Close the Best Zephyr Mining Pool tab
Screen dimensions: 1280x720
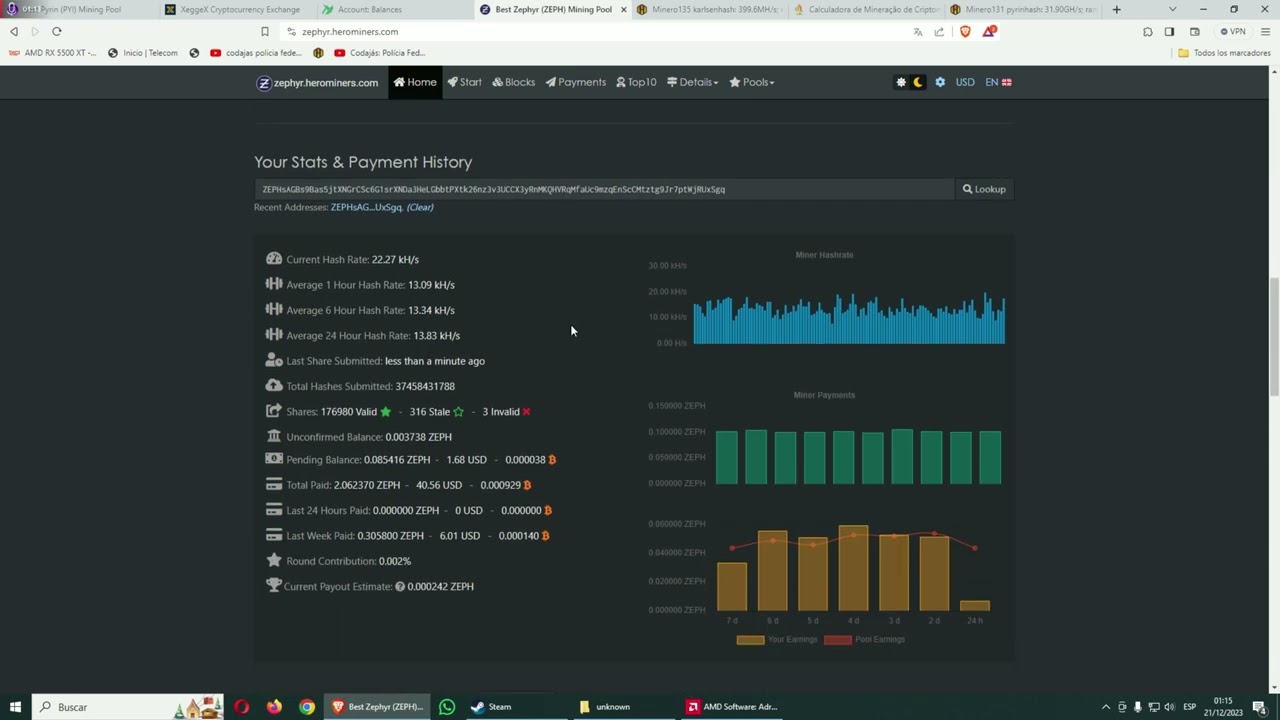click(624, 10)
